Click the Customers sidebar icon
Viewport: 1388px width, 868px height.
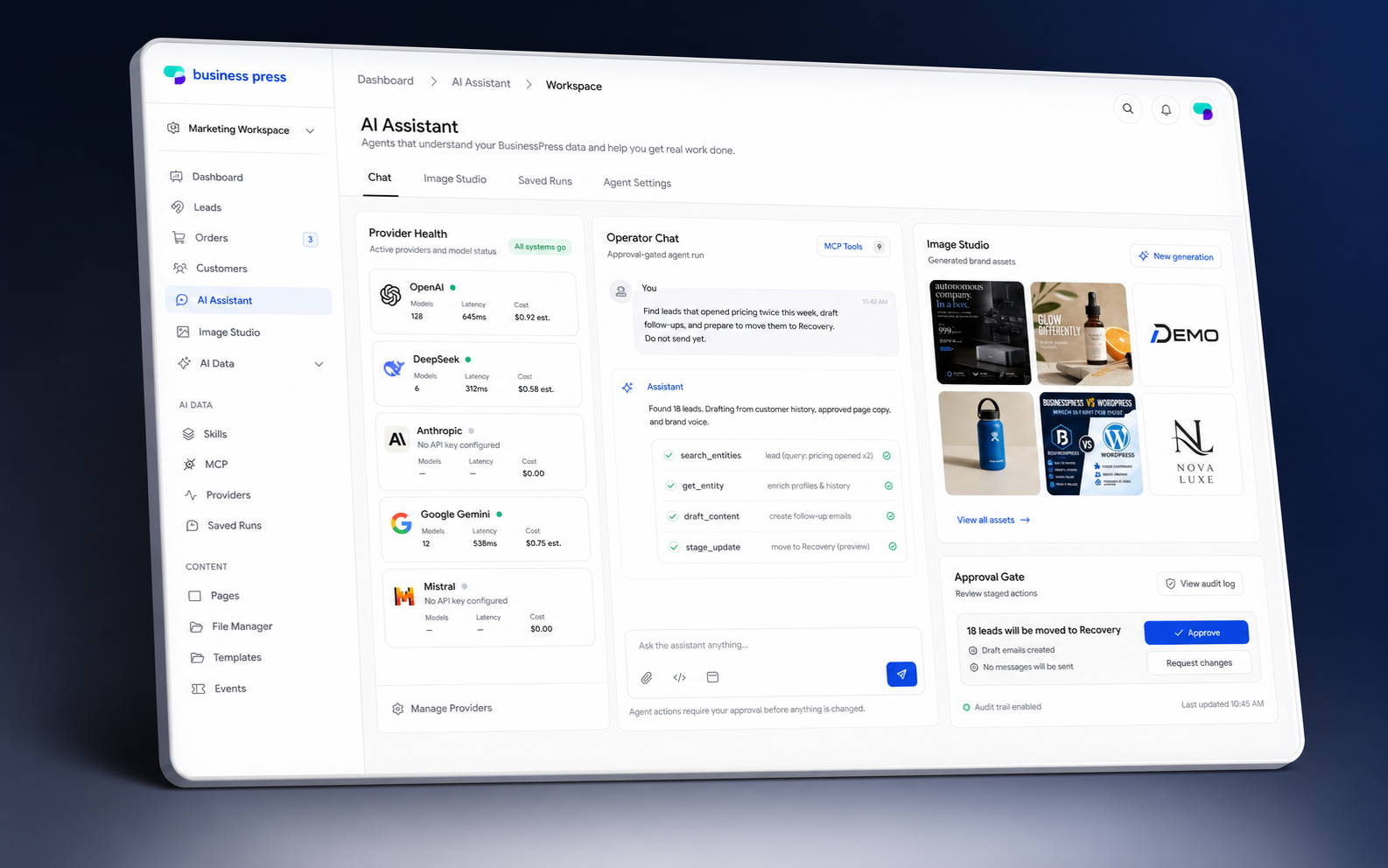click(x=180, y=268)
